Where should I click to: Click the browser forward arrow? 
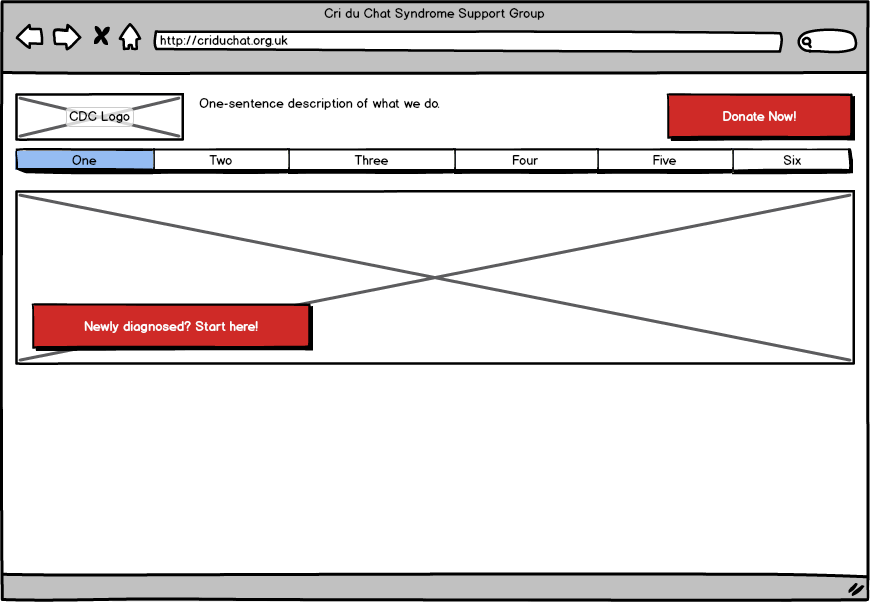66,38
